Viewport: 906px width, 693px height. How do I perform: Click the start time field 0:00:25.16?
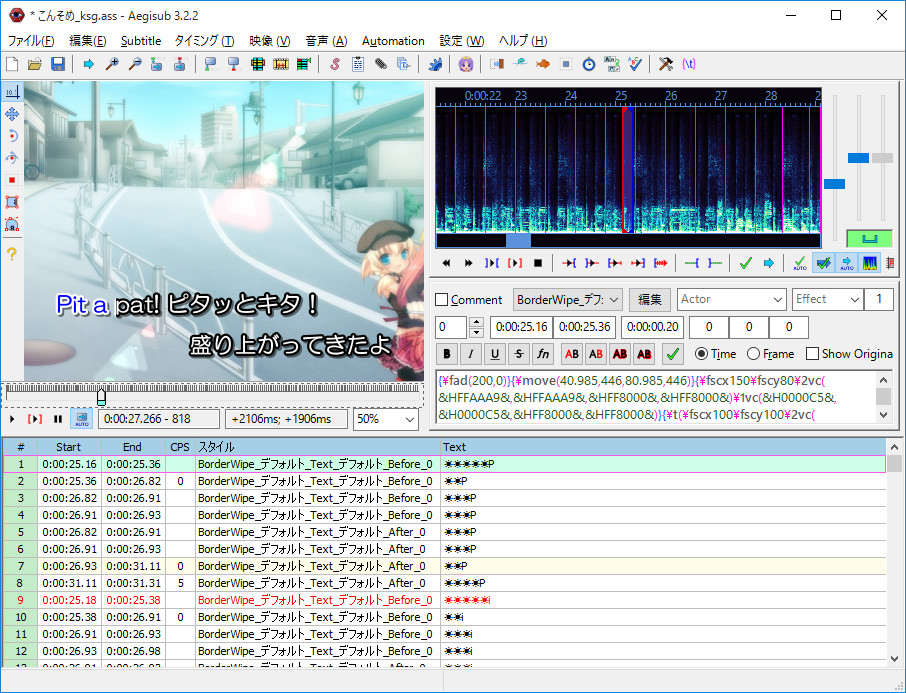pos(521,327)
